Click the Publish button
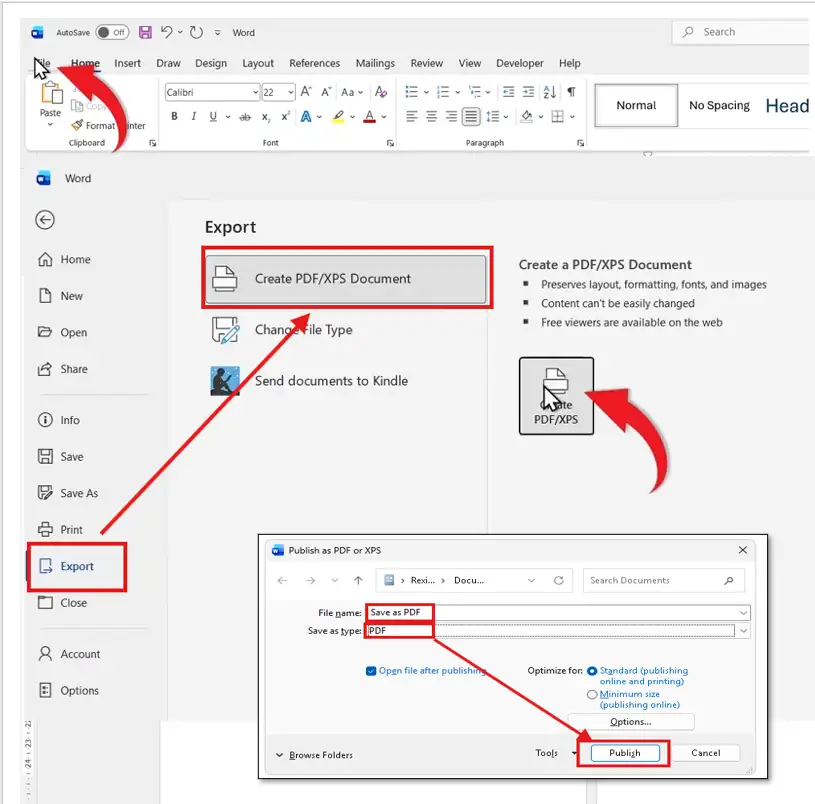This screenshot has height=804, width=815. pos(625,753)
